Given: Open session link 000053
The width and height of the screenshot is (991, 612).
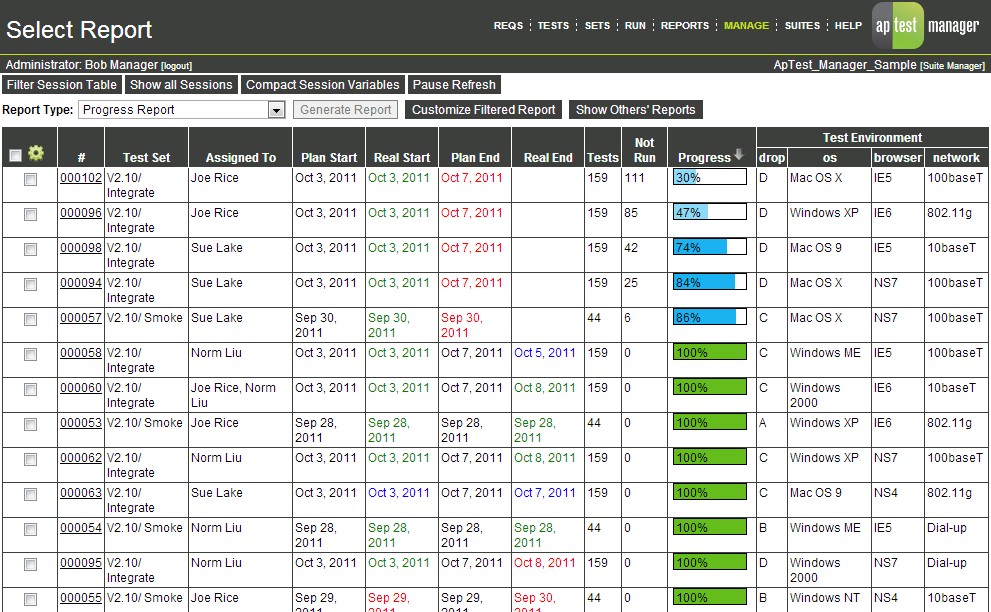Looking at the screenshot, I should click(x=81, y=423).
